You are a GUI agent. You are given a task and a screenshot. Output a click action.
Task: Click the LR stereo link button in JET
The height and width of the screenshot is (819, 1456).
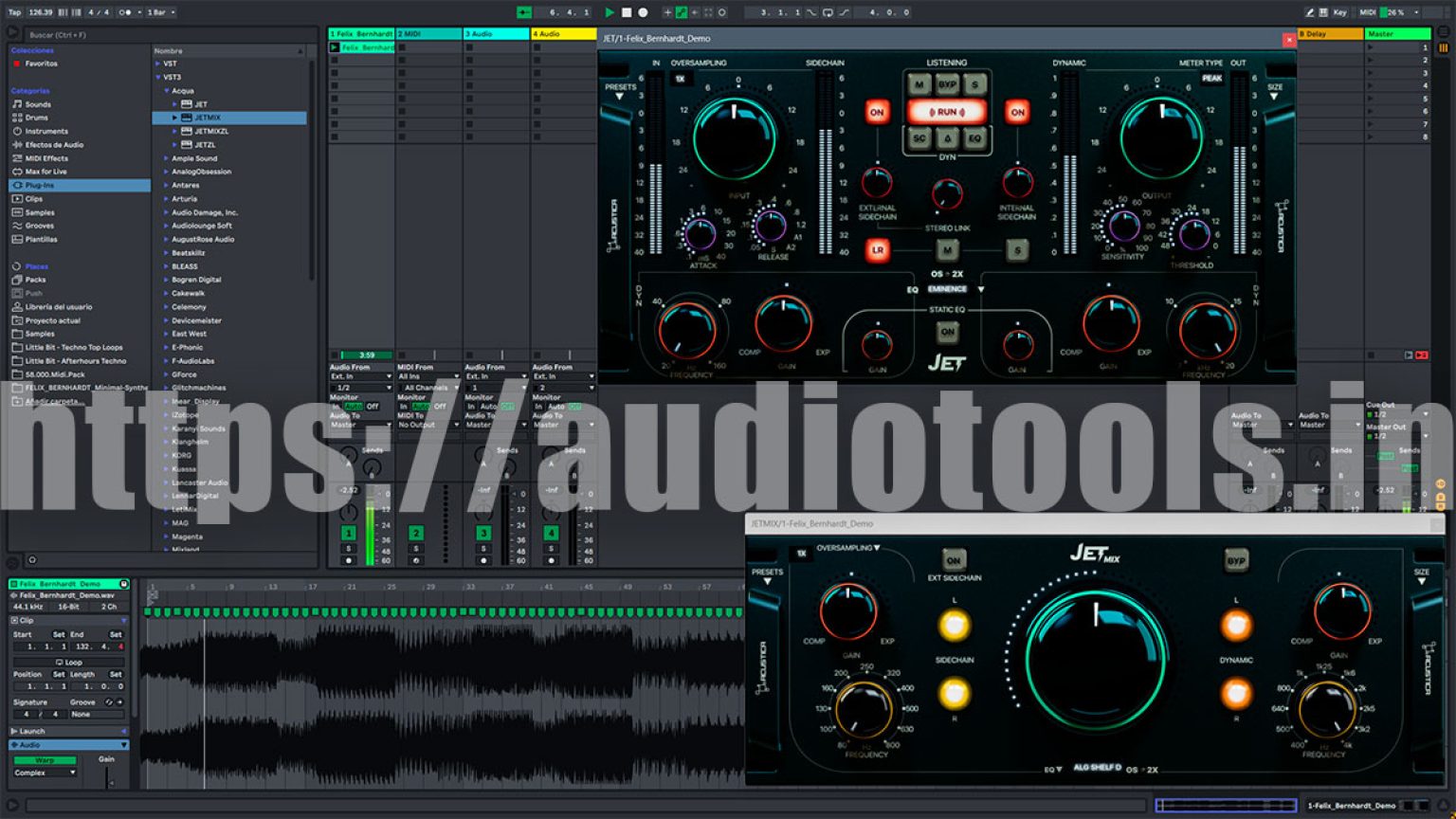click(877, 251)
